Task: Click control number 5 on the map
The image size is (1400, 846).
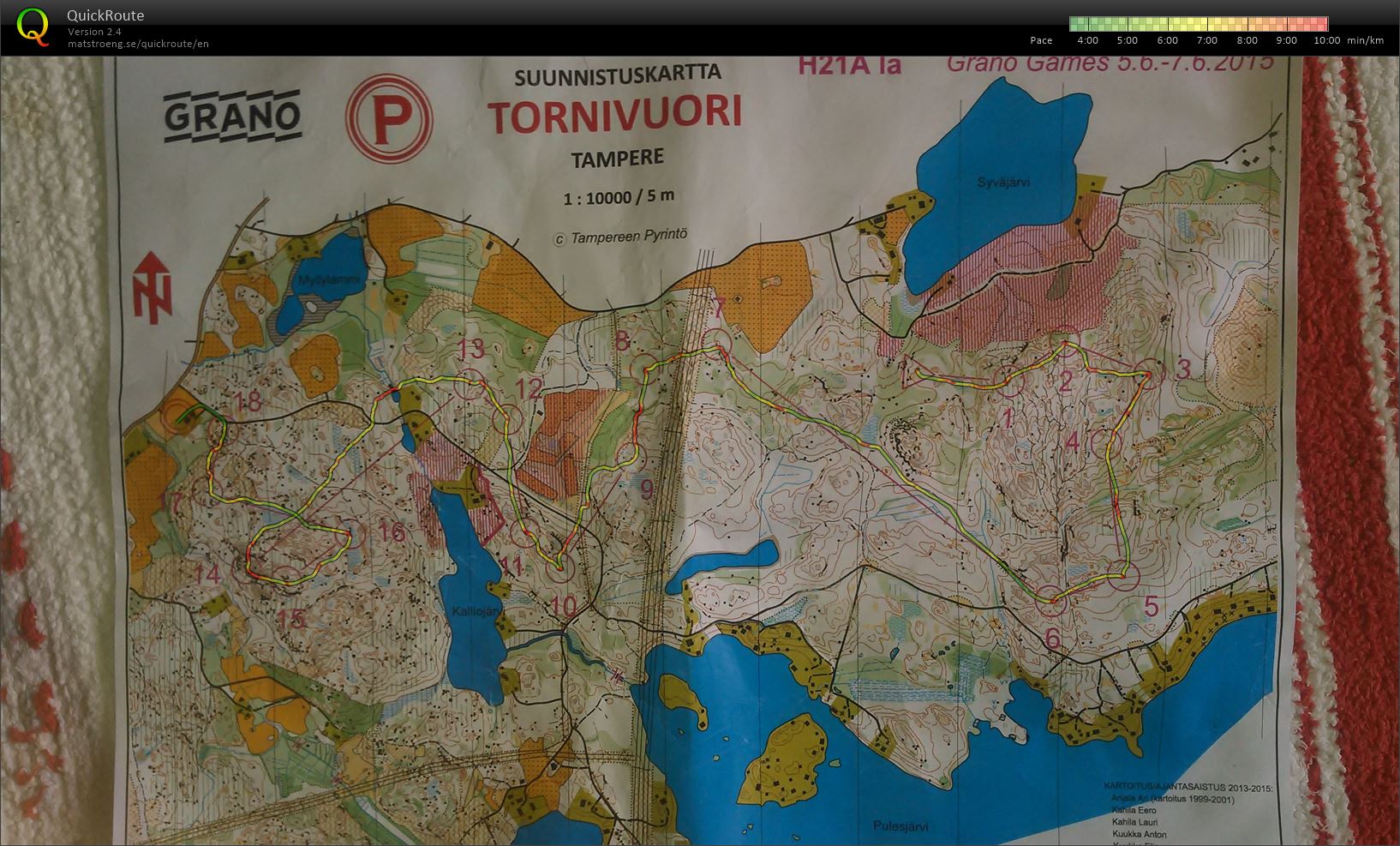Action: click(1152, 606)
